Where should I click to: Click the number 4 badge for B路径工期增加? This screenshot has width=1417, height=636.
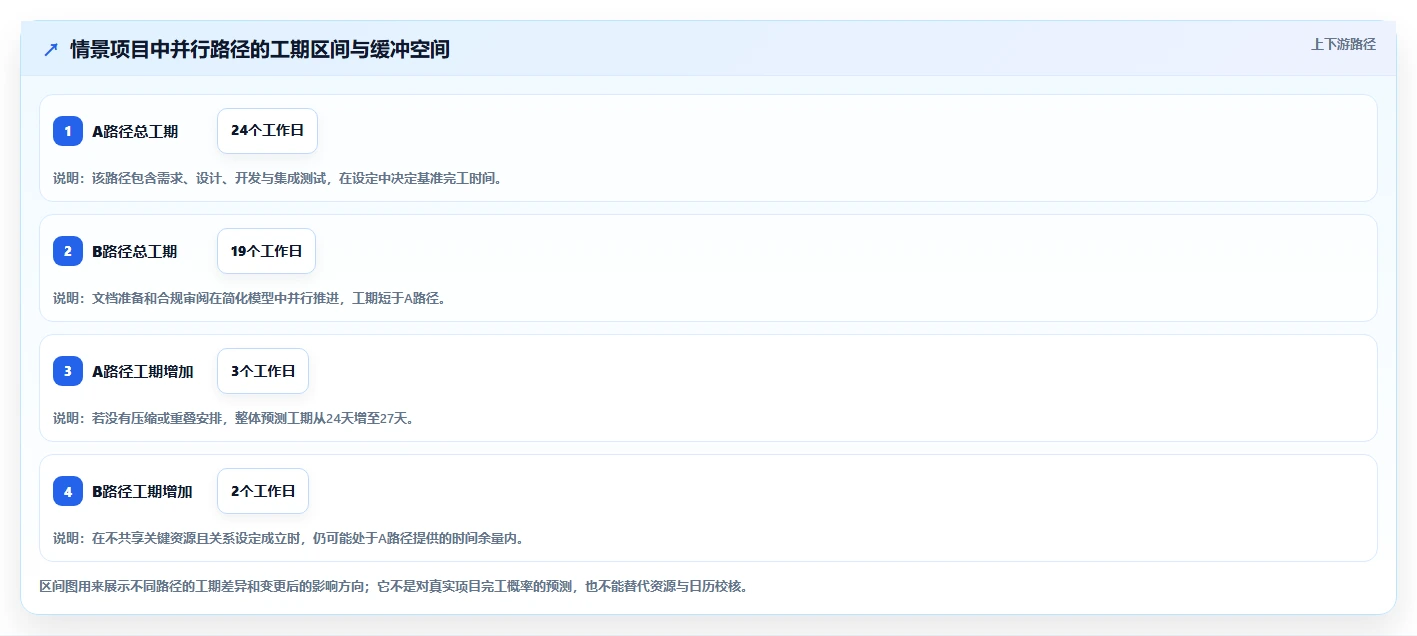click(68, 491)
